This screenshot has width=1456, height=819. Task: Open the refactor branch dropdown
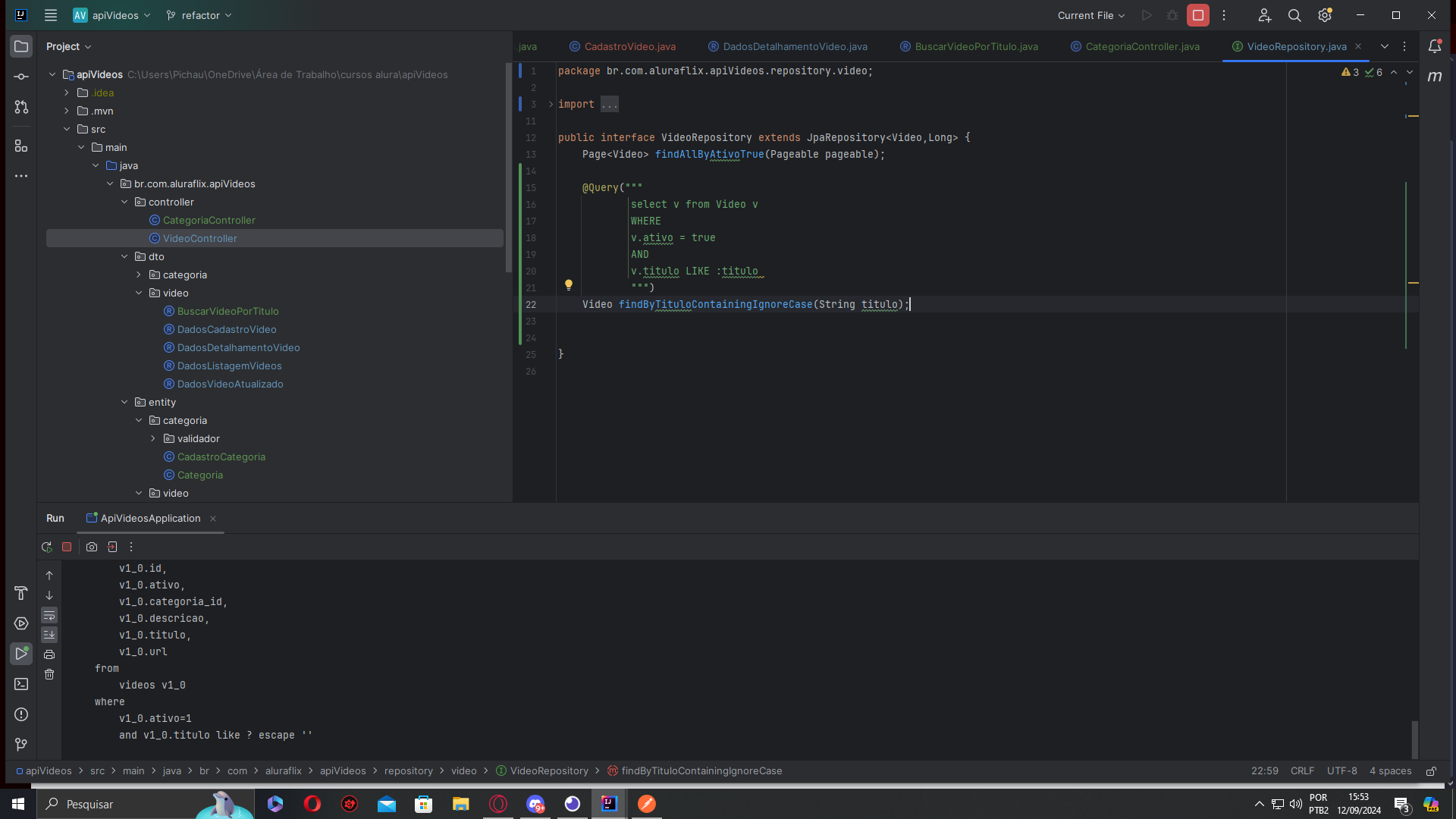(x=199, y=15)
